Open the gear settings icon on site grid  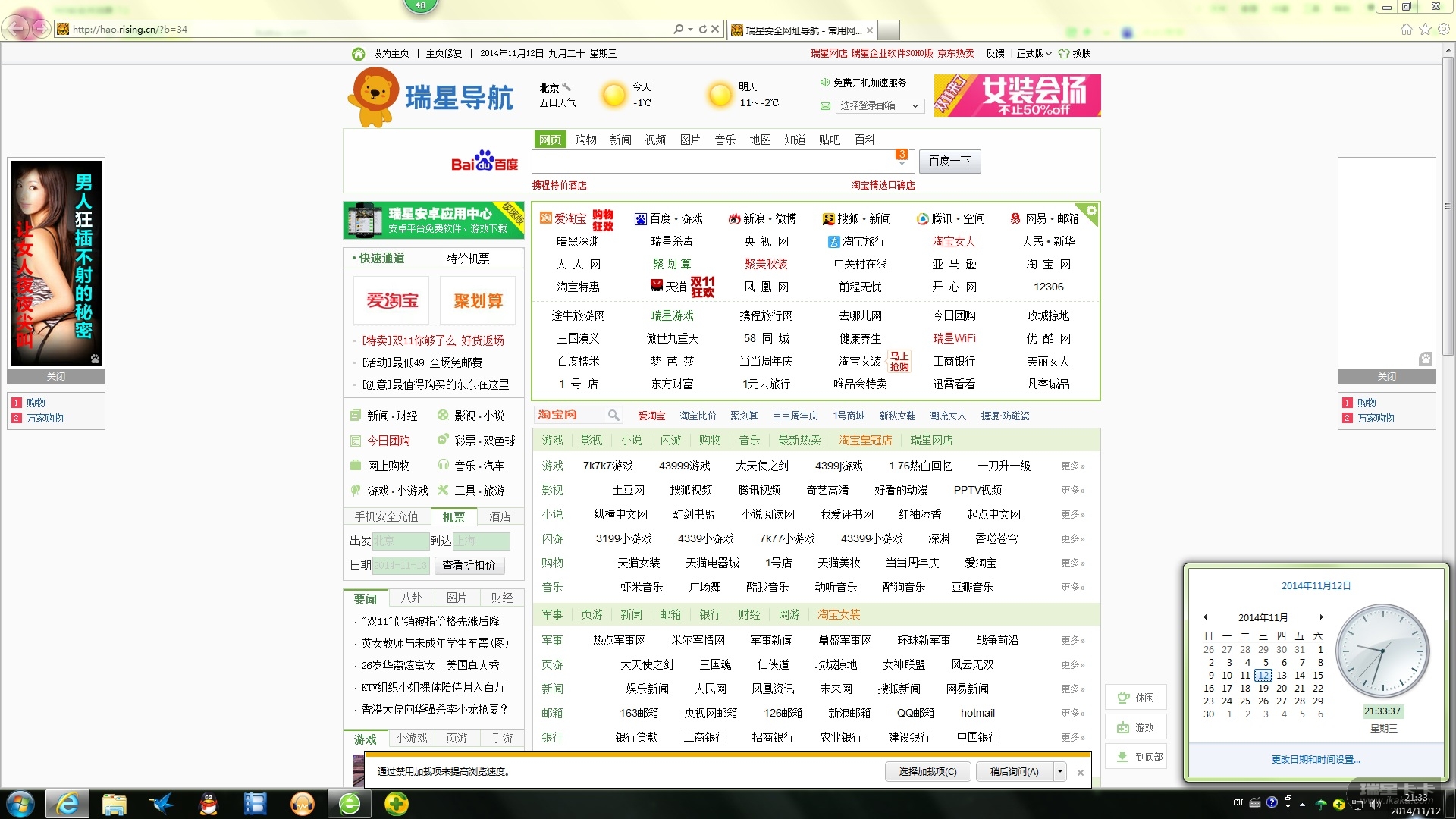[1090, 211]
